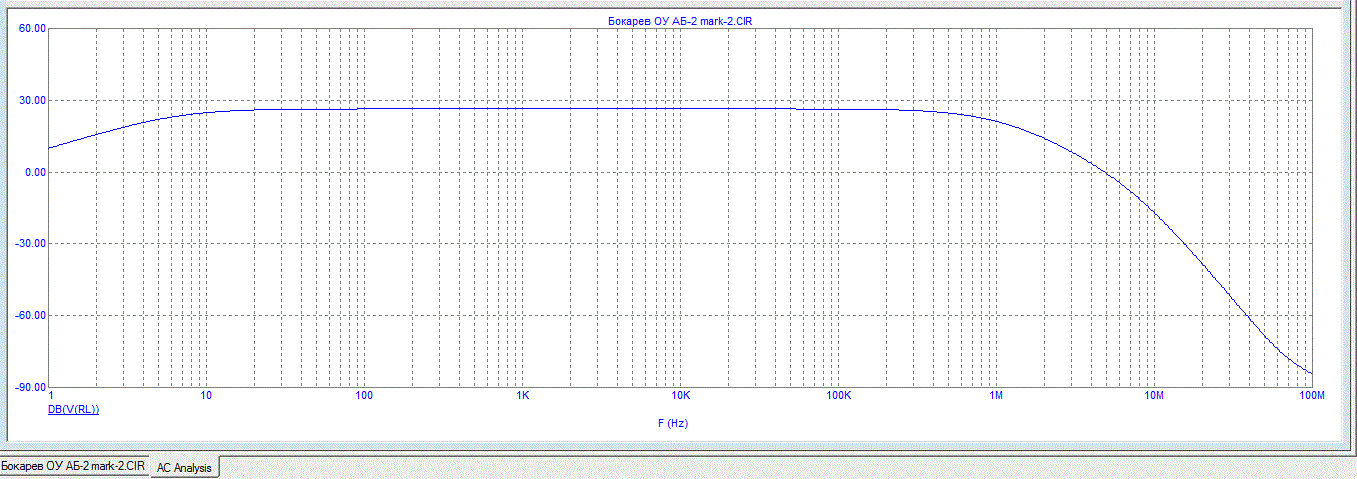
Task: Click the 60.00 Y-axis scale value
Action: [33, 29]
